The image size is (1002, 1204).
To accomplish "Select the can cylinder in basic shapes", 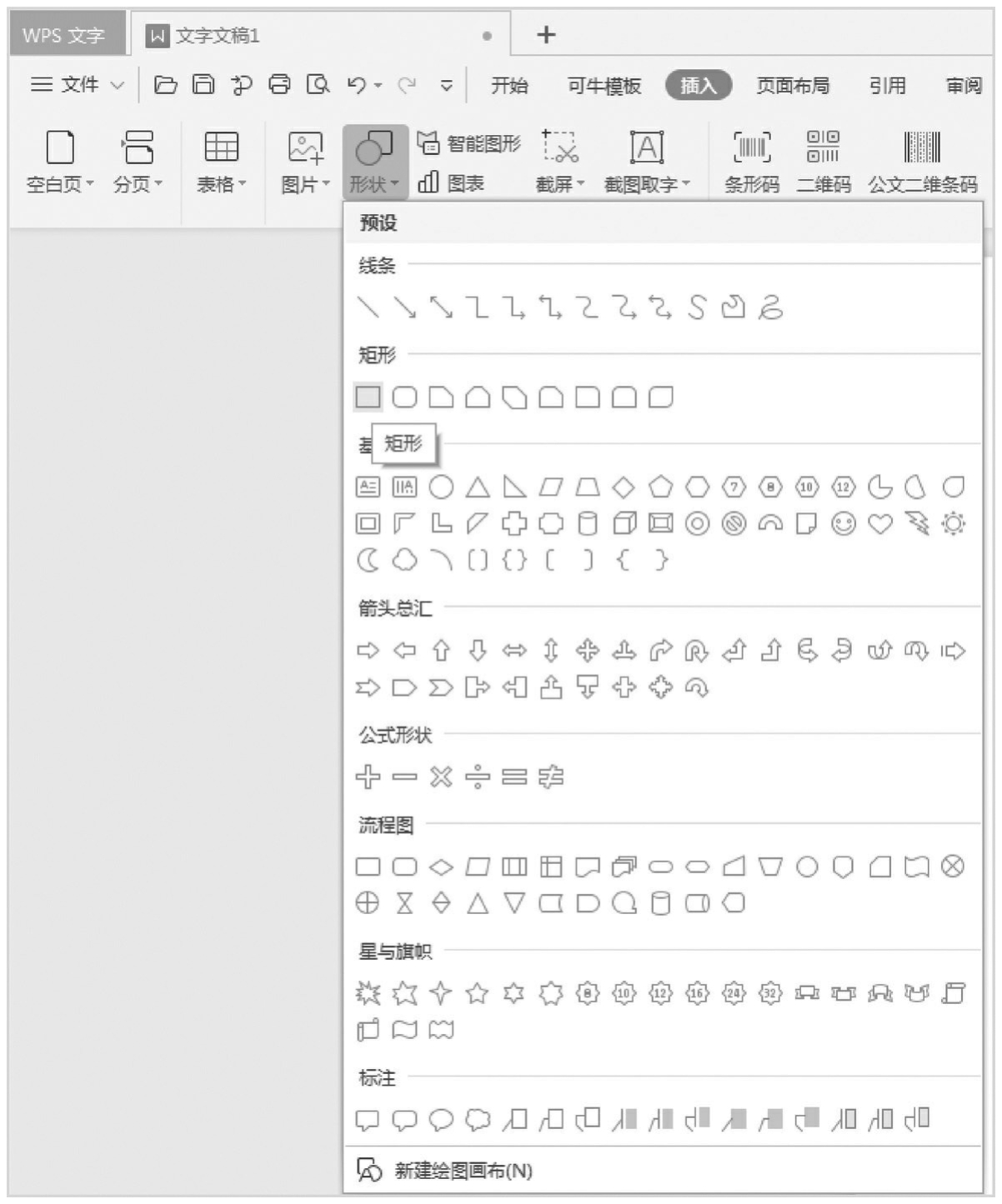I will (588, 523).
